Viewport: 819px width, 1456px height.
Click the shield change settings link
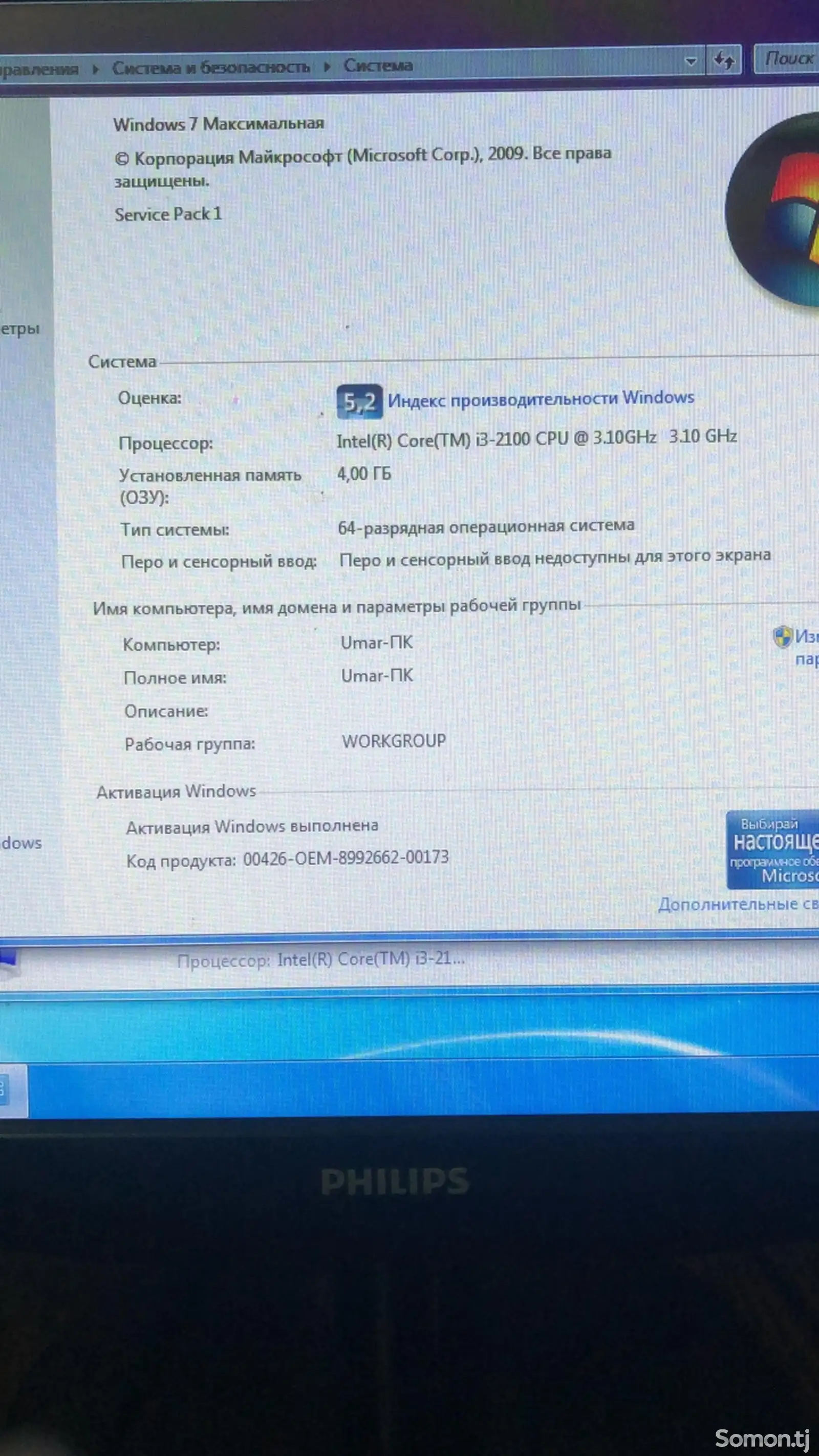click(796, 647)
